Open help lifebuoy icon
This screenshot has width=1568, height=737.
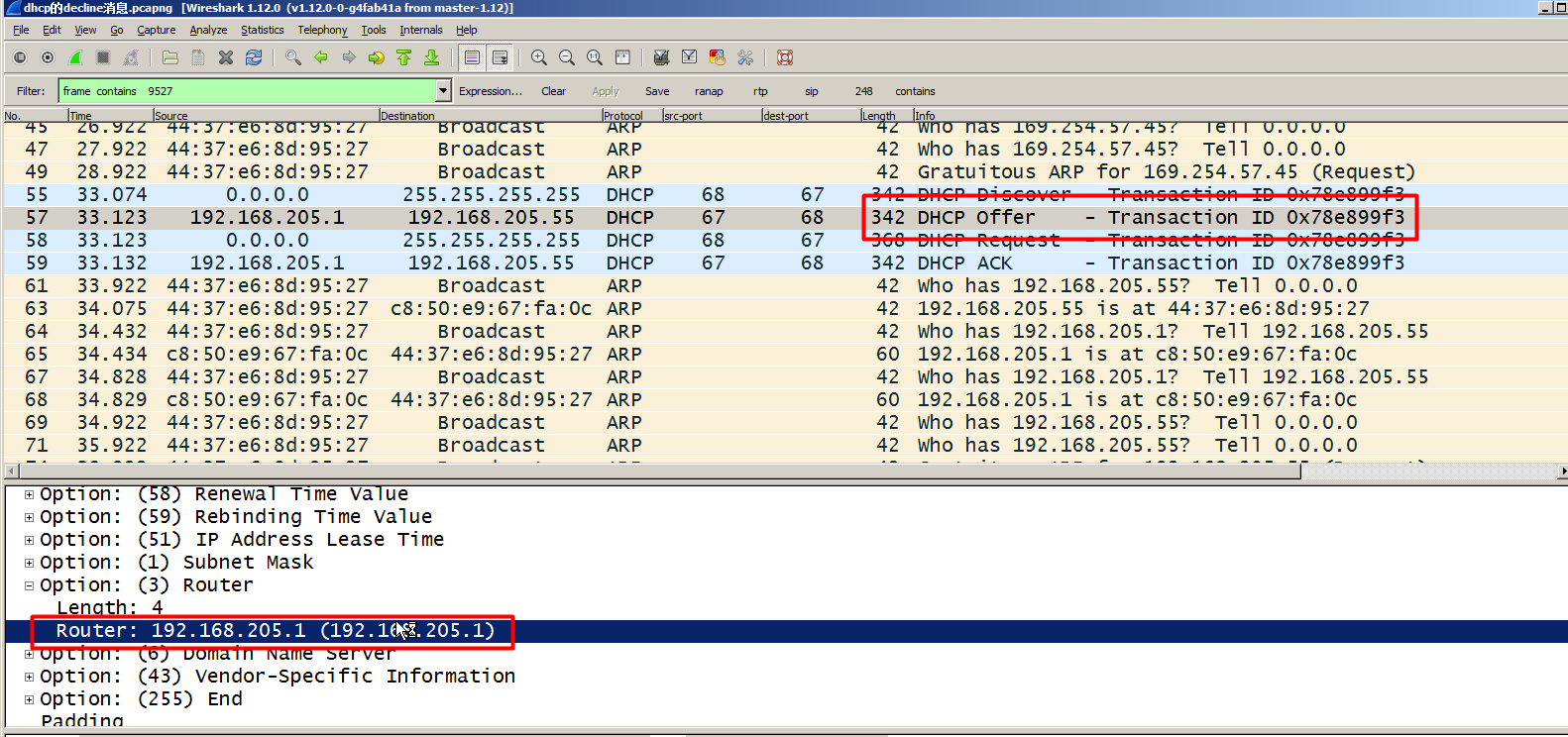[x=785, y=57]
